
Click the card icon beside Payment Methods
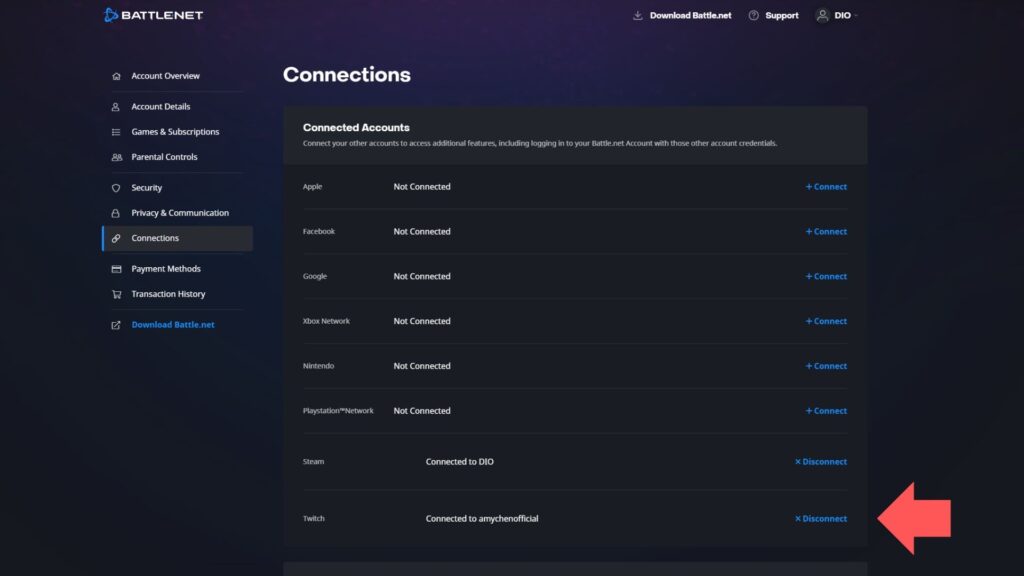(x=115, y=268)
